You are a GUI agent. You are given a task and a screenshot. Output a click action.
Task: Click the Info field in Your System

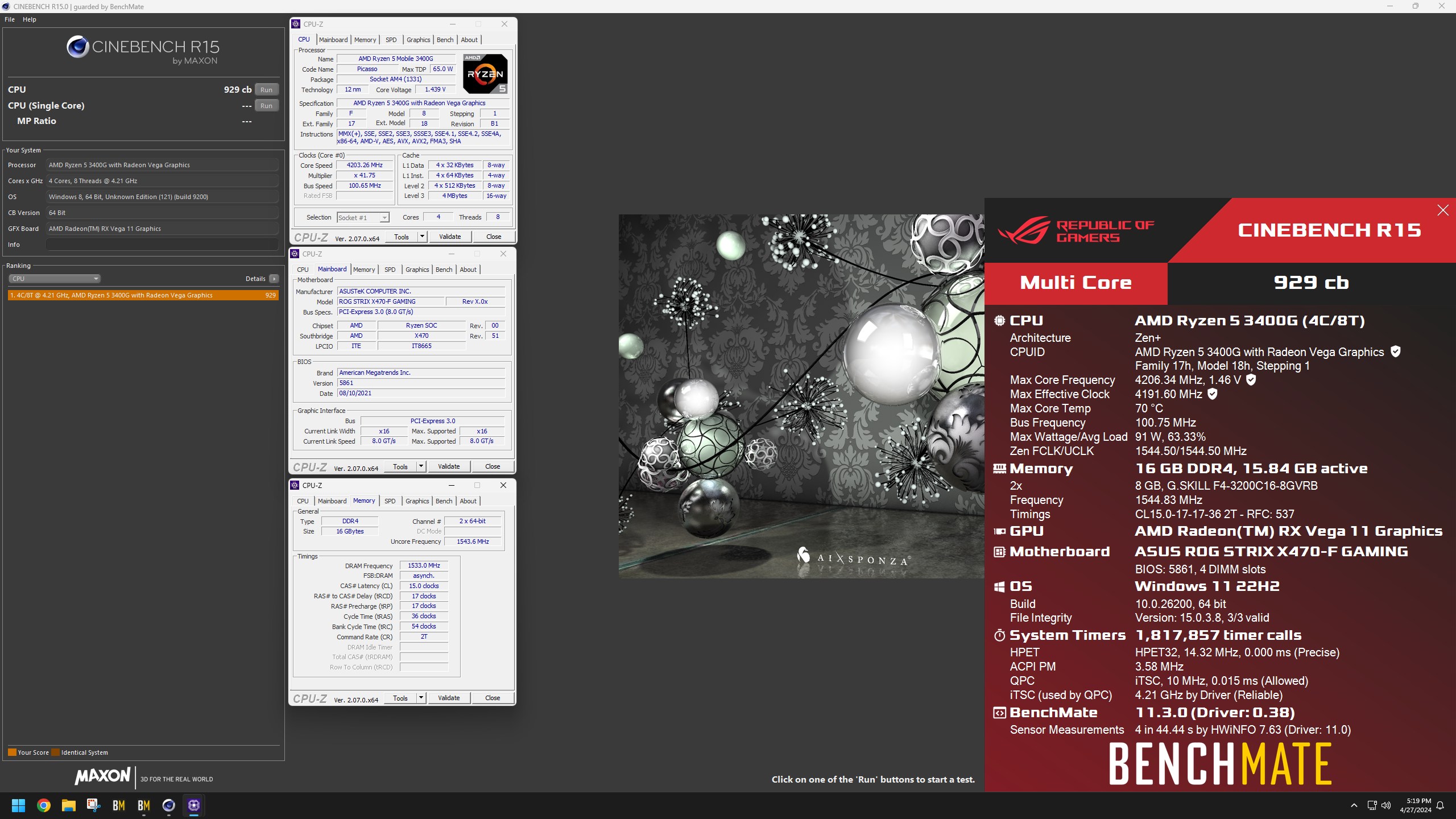pyautogui.click(x=163, y=245)
